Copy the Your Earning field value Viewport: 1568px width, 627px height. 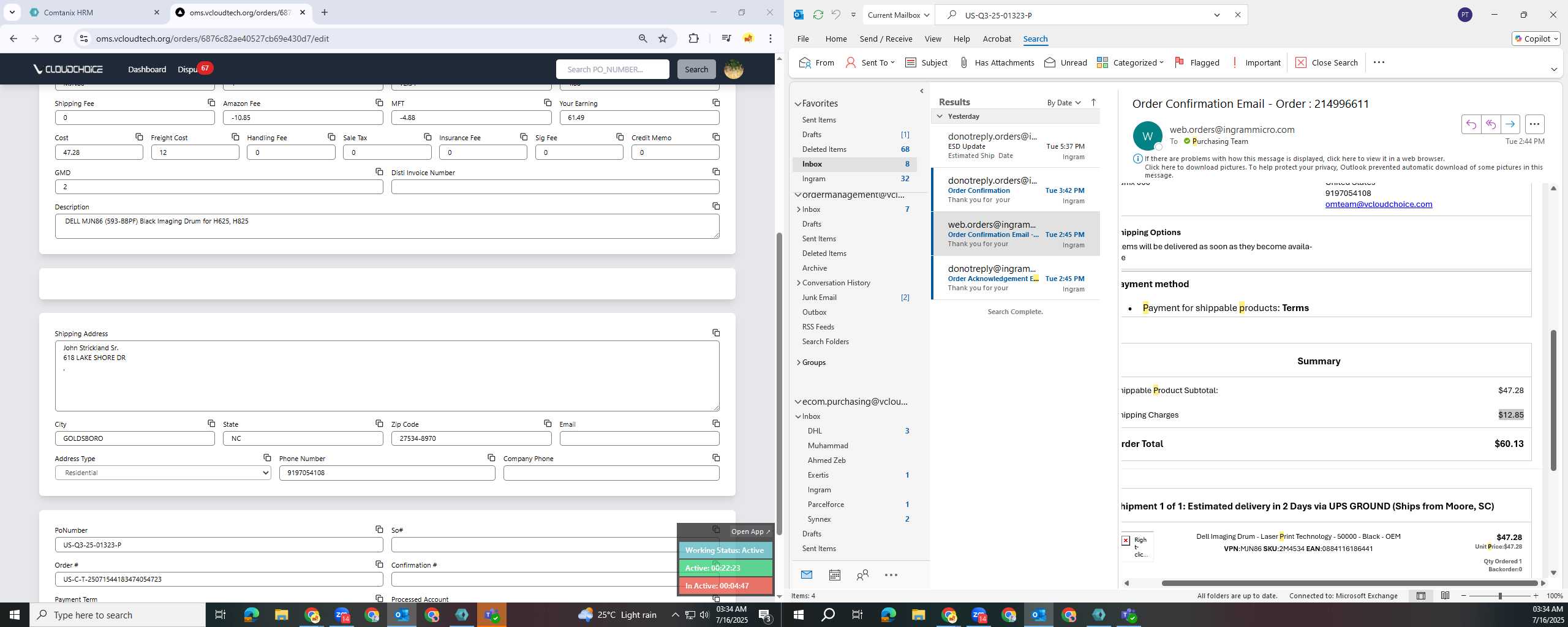pos(716,102)
